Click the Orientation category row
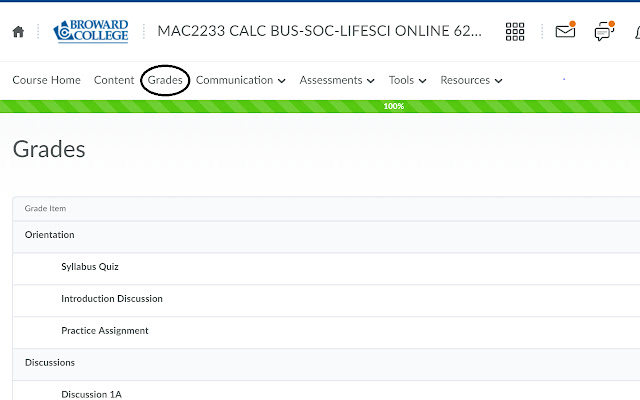640x400 pixels. coord(50,235)
